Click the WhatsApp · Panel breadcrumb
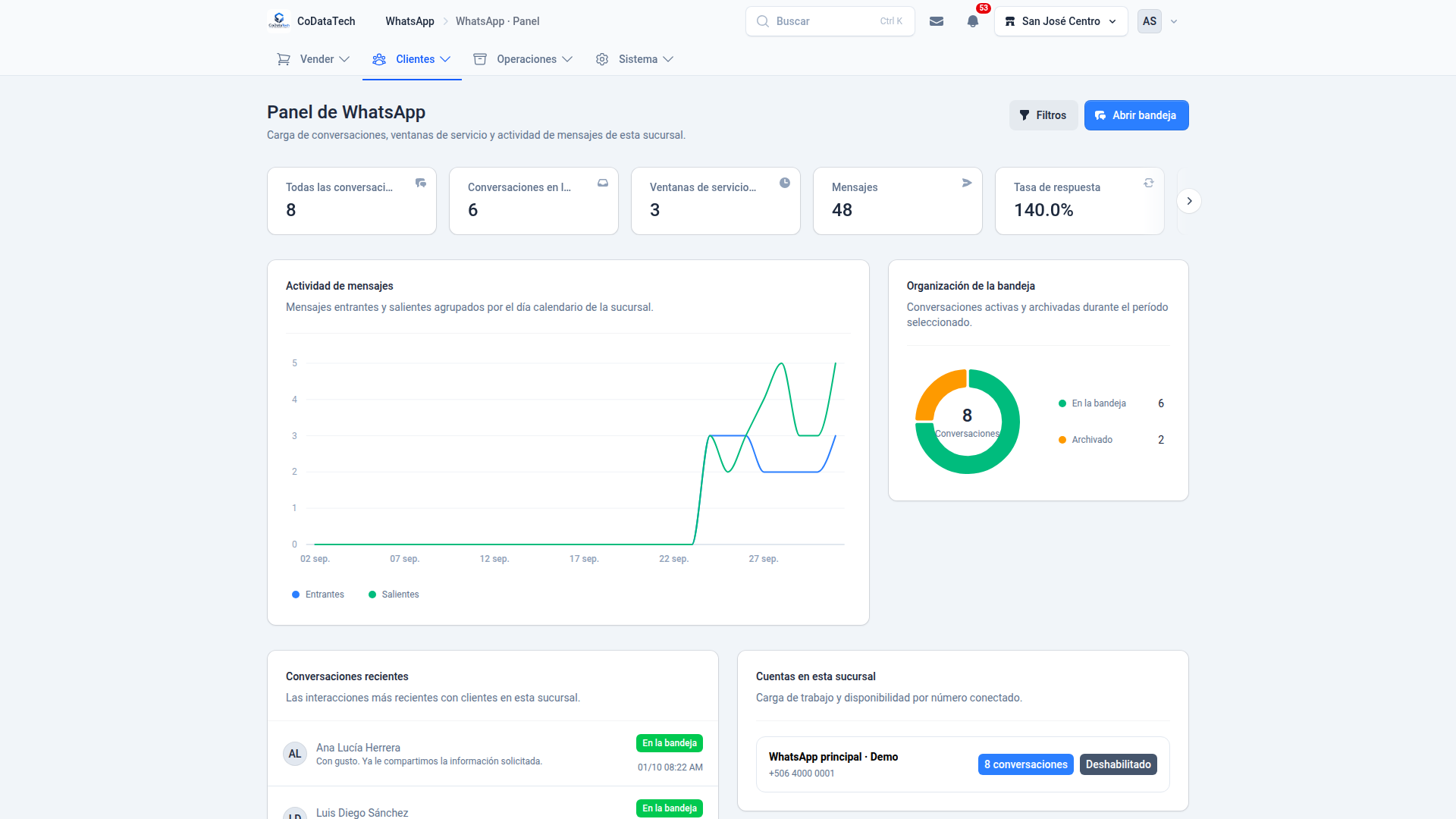Image resolution: width=1456 pixels, height=819 pixels. tap(497, 21)
